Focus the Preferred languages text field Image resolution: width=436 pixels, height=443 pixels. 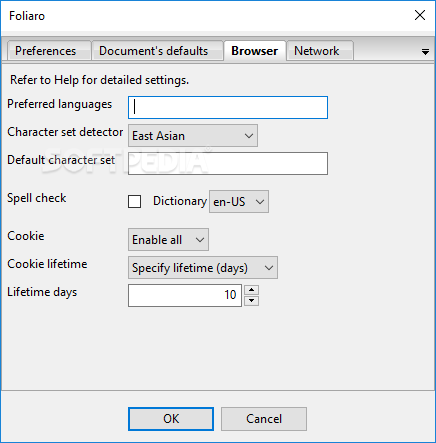(228, 107)
